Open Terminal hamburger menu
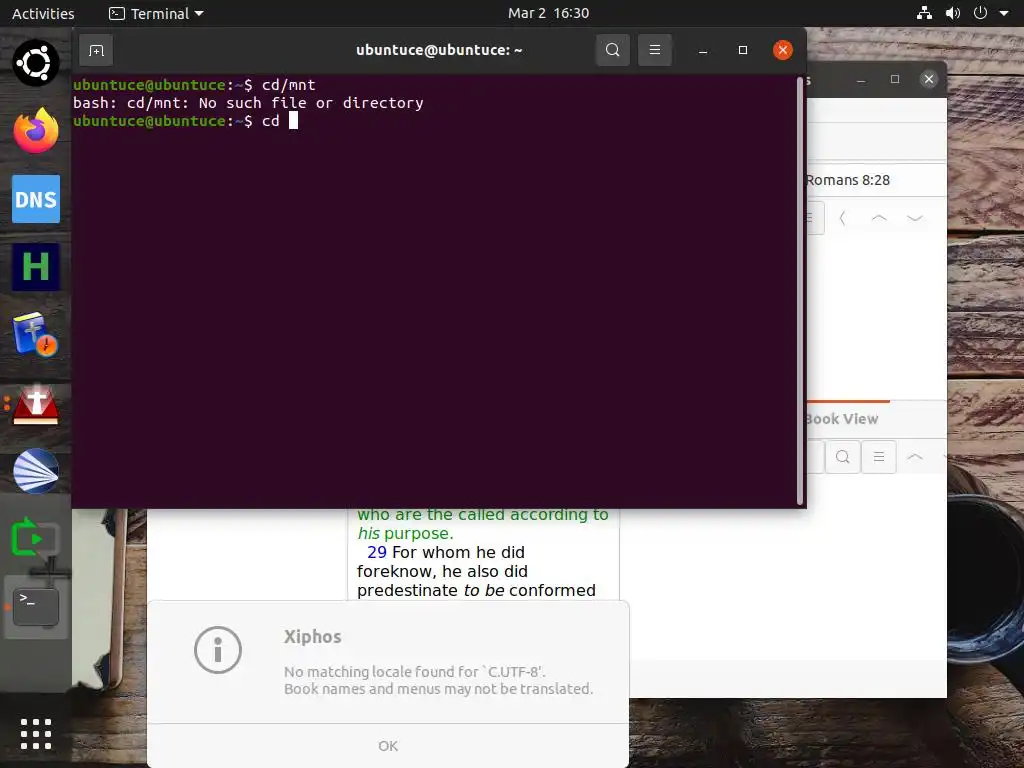The height and width of the screenshot is (768, 1024). pyautogui.click(x=654, y=50)
